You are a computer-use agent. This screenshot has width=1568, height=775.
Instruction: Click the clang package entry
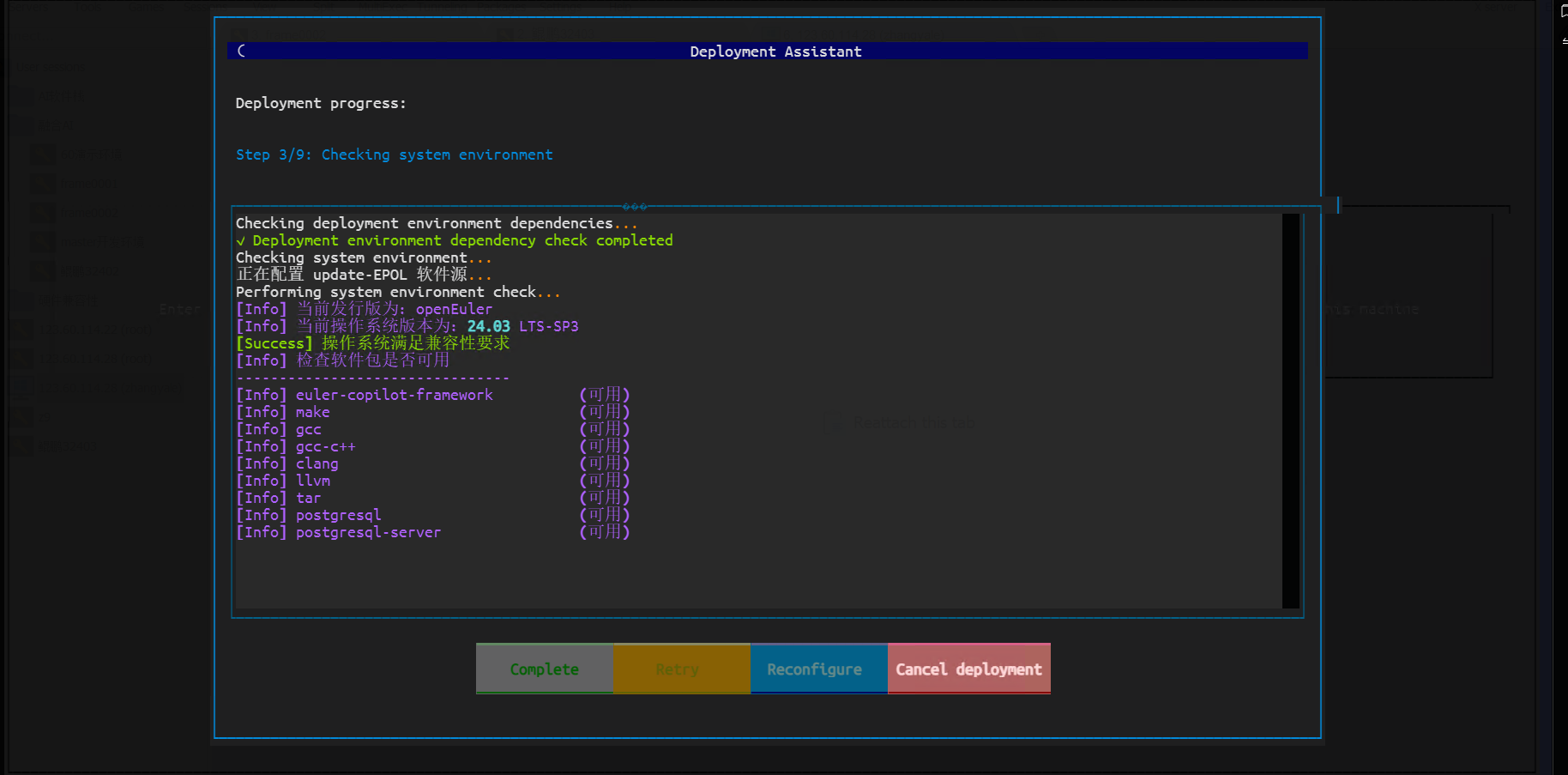tap(317, 463)
